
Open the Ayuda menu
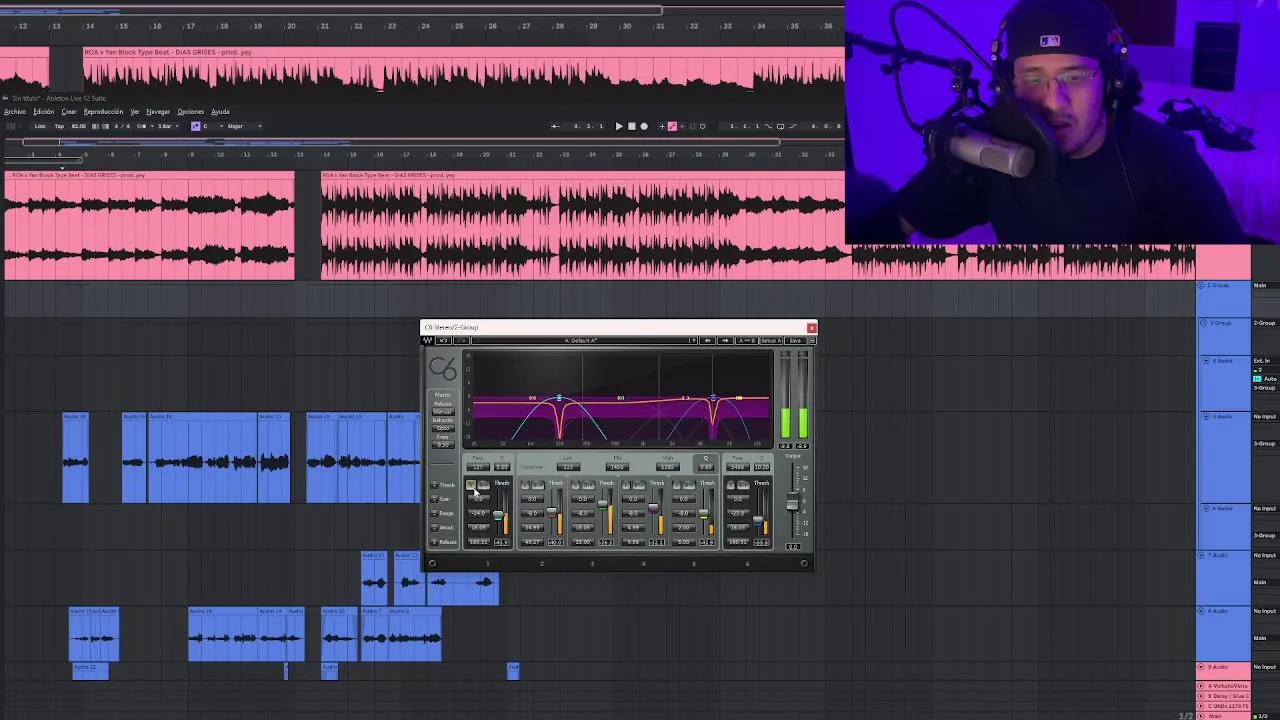click(220, 112)
